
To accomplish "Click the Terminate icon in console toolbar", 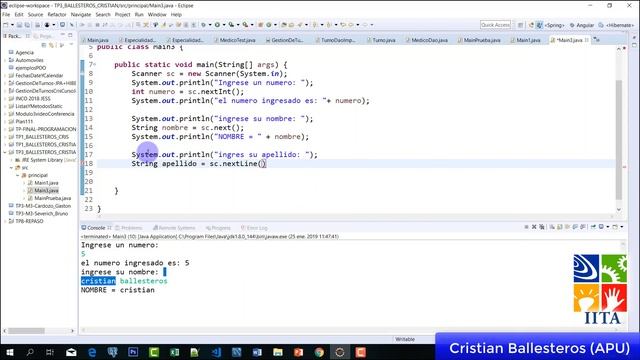I will point(526,227).
